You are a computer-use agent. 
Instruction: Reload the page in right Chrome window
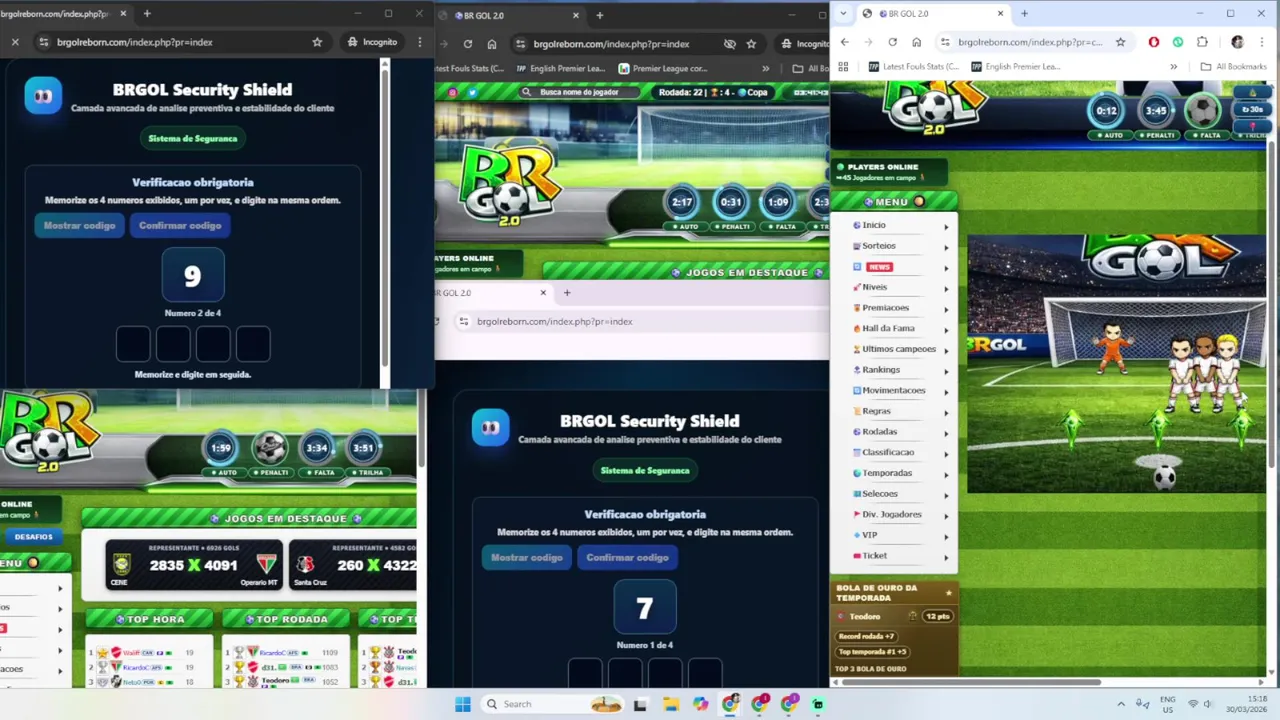pos(892,42)
